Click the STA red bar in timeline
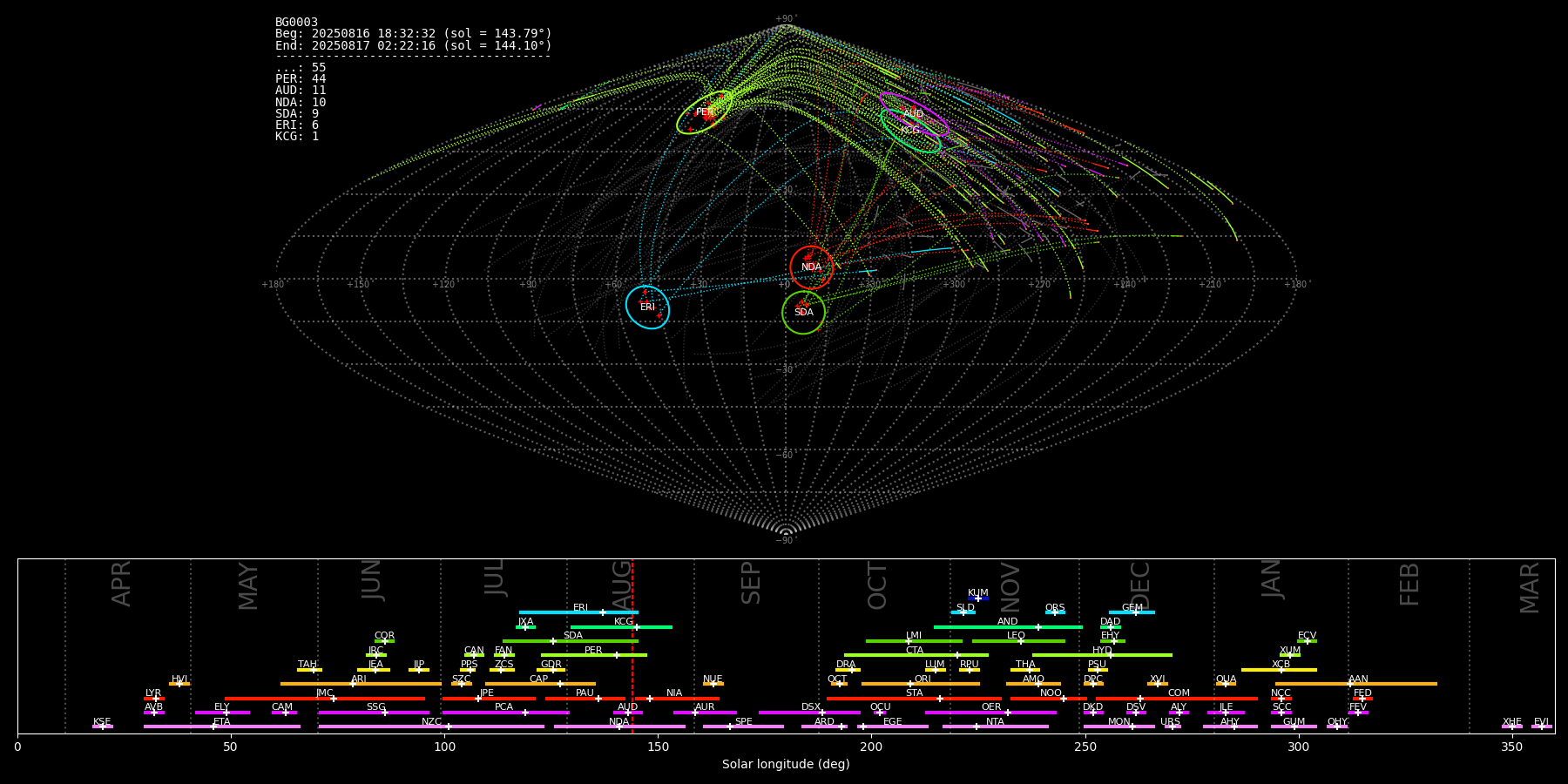Screen dimensions: 1568x784 tap(914, 699)
